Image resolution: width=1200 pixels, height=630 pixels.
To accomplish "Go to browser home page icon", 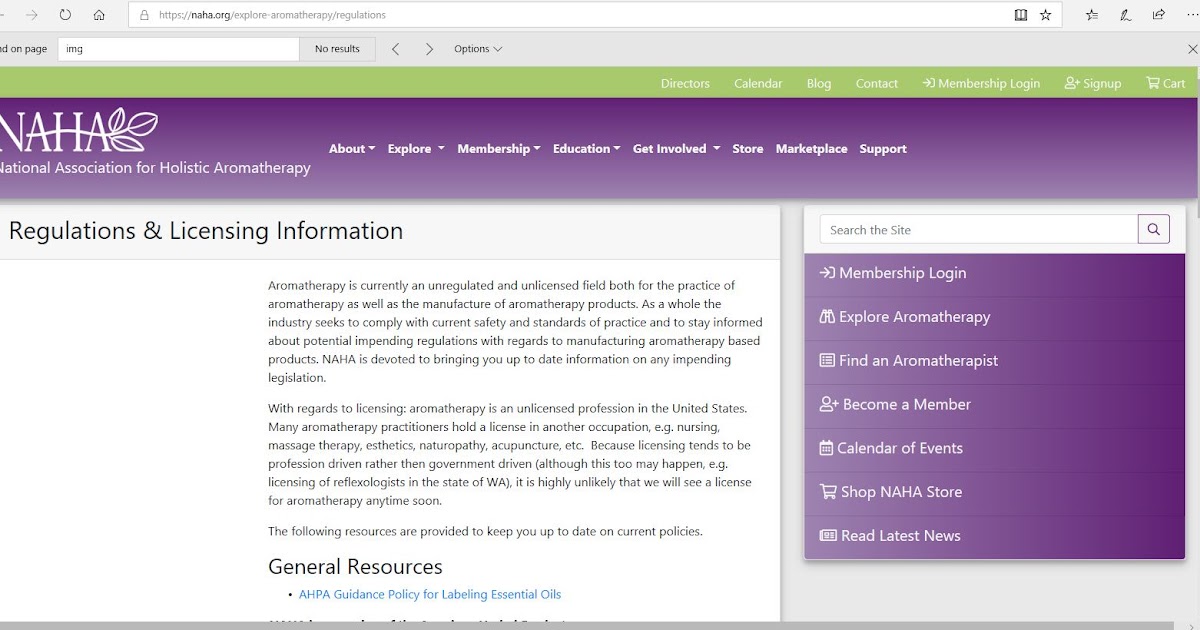I will [99, 15].
